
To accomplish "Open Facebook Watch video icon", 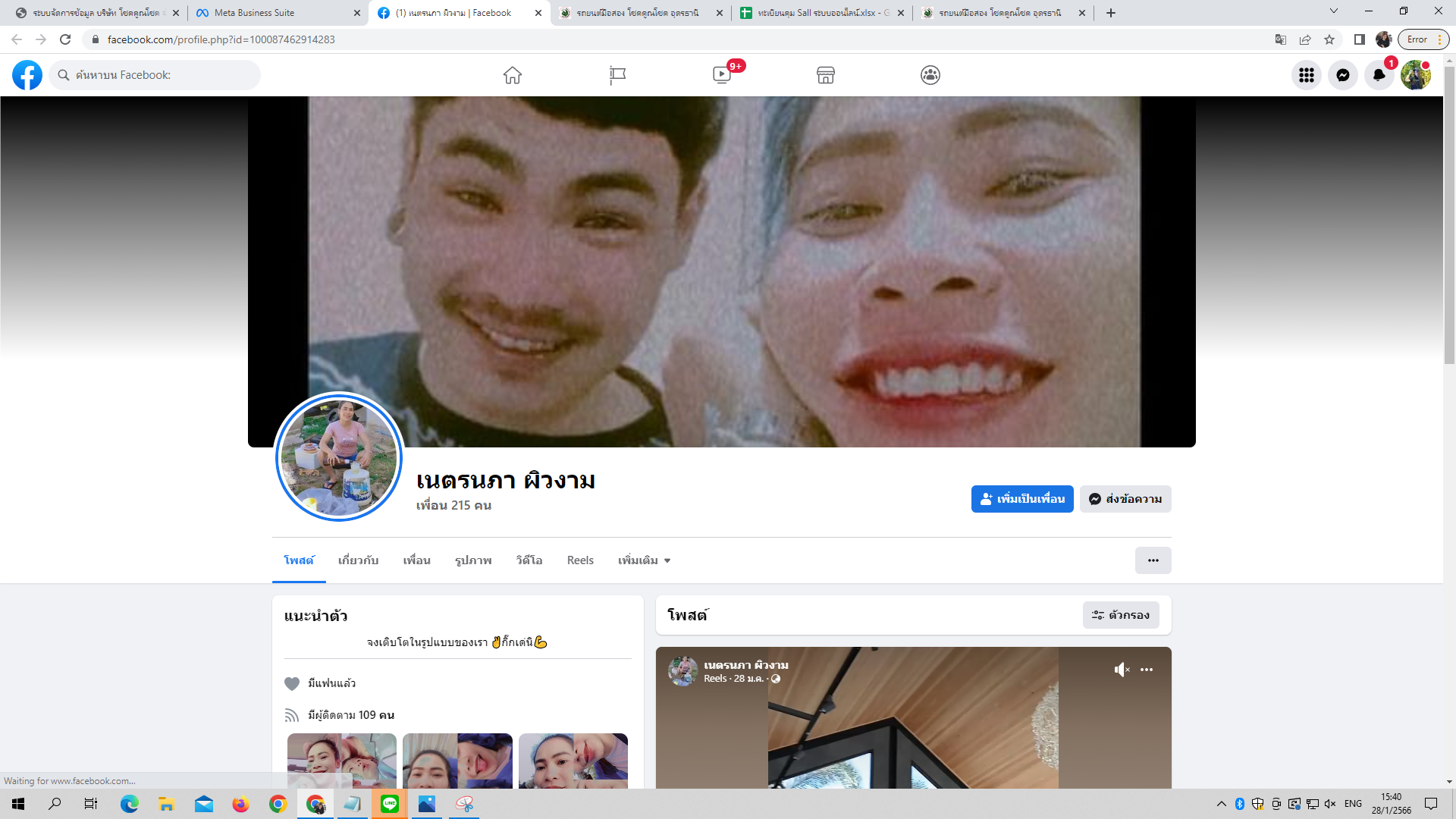I will point(722,75).
